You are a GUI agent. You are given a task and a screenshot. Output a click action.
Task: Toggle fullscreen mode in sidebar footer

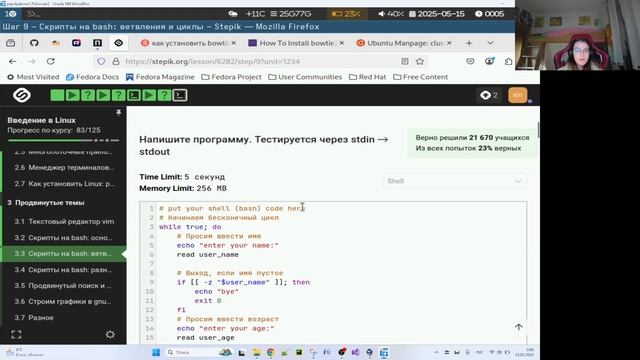(x=16, y=335)
